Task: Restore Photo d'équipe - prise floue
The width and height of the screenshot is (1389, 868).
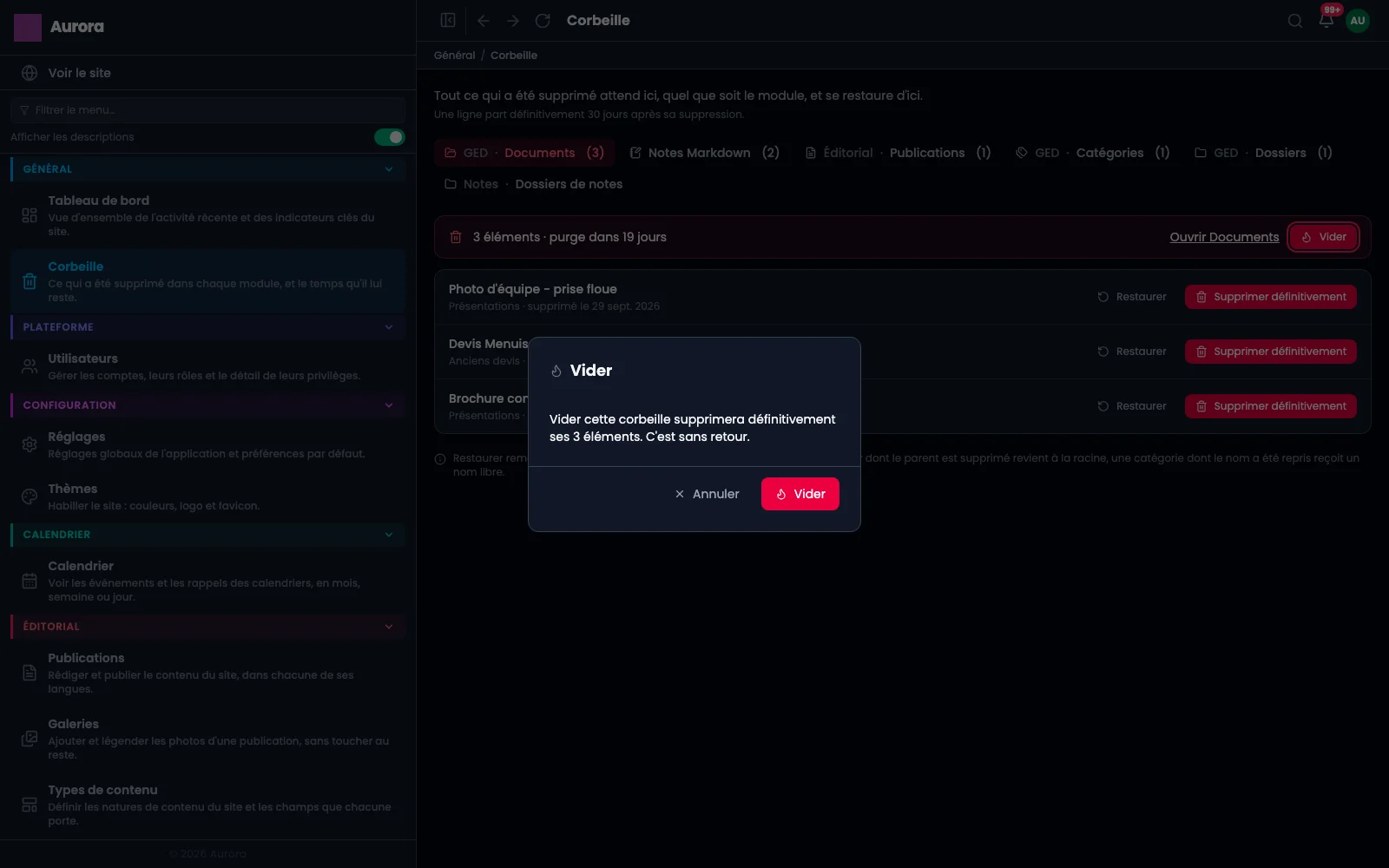Action: click(x=1132, y=297)
